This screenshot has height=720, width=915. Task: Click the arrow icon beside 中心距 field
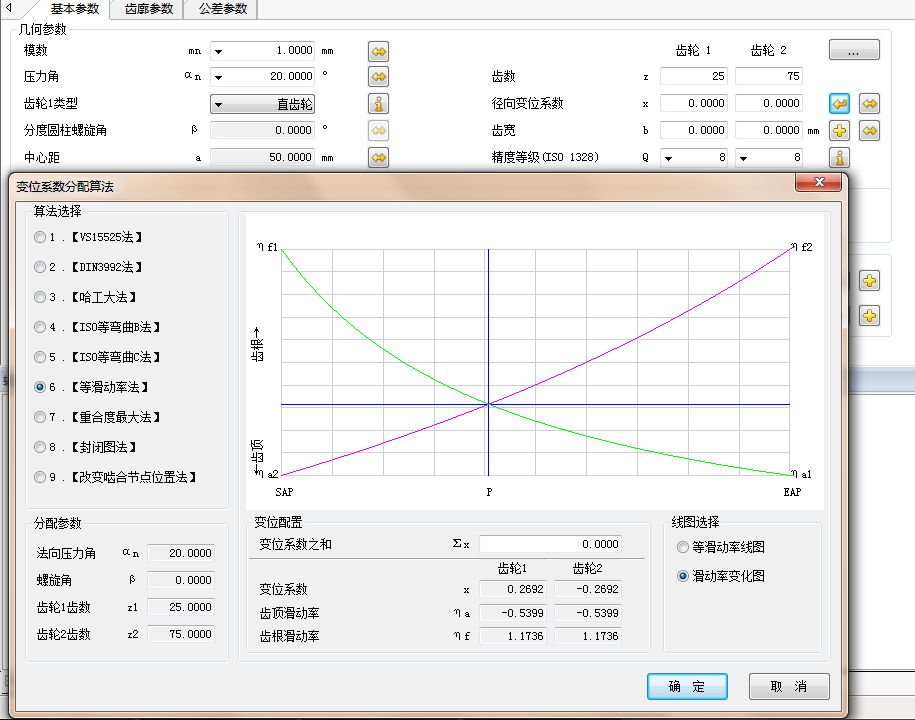click(379, 158)
